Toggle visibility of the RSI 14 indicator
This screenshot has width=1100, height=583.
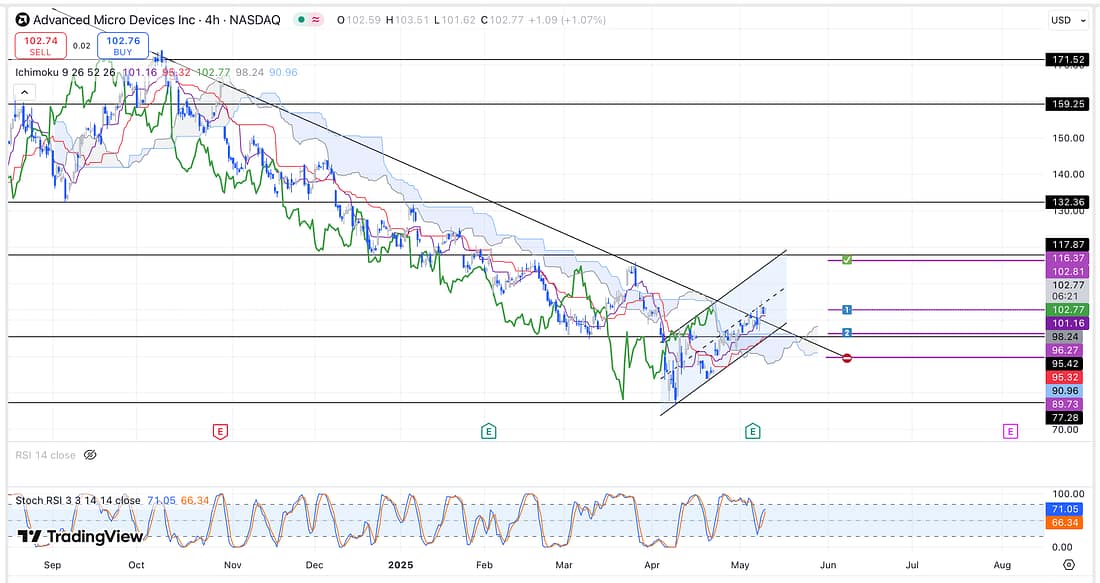pos(90,455)
